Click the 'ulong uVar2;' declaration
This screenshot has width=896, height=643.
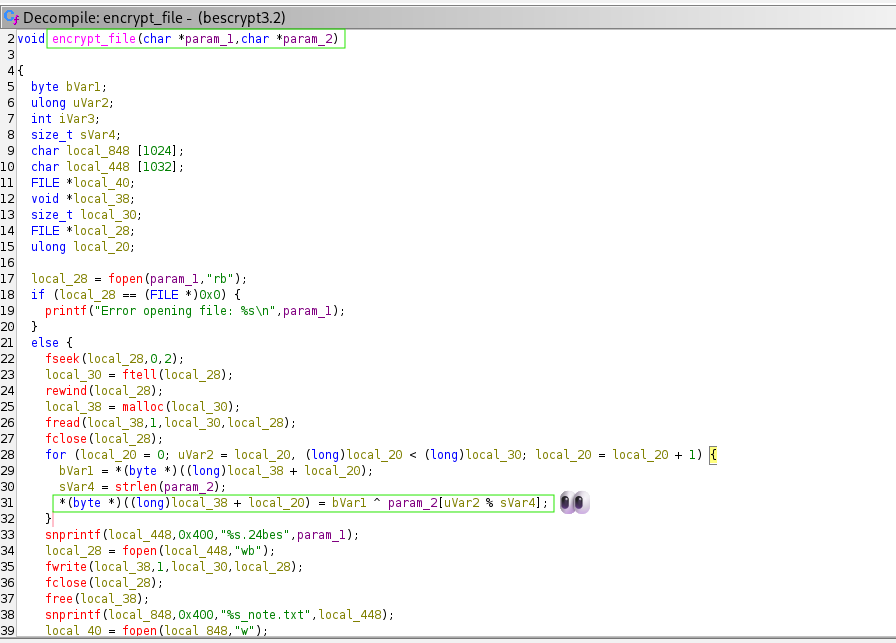(x=72, y=102)
